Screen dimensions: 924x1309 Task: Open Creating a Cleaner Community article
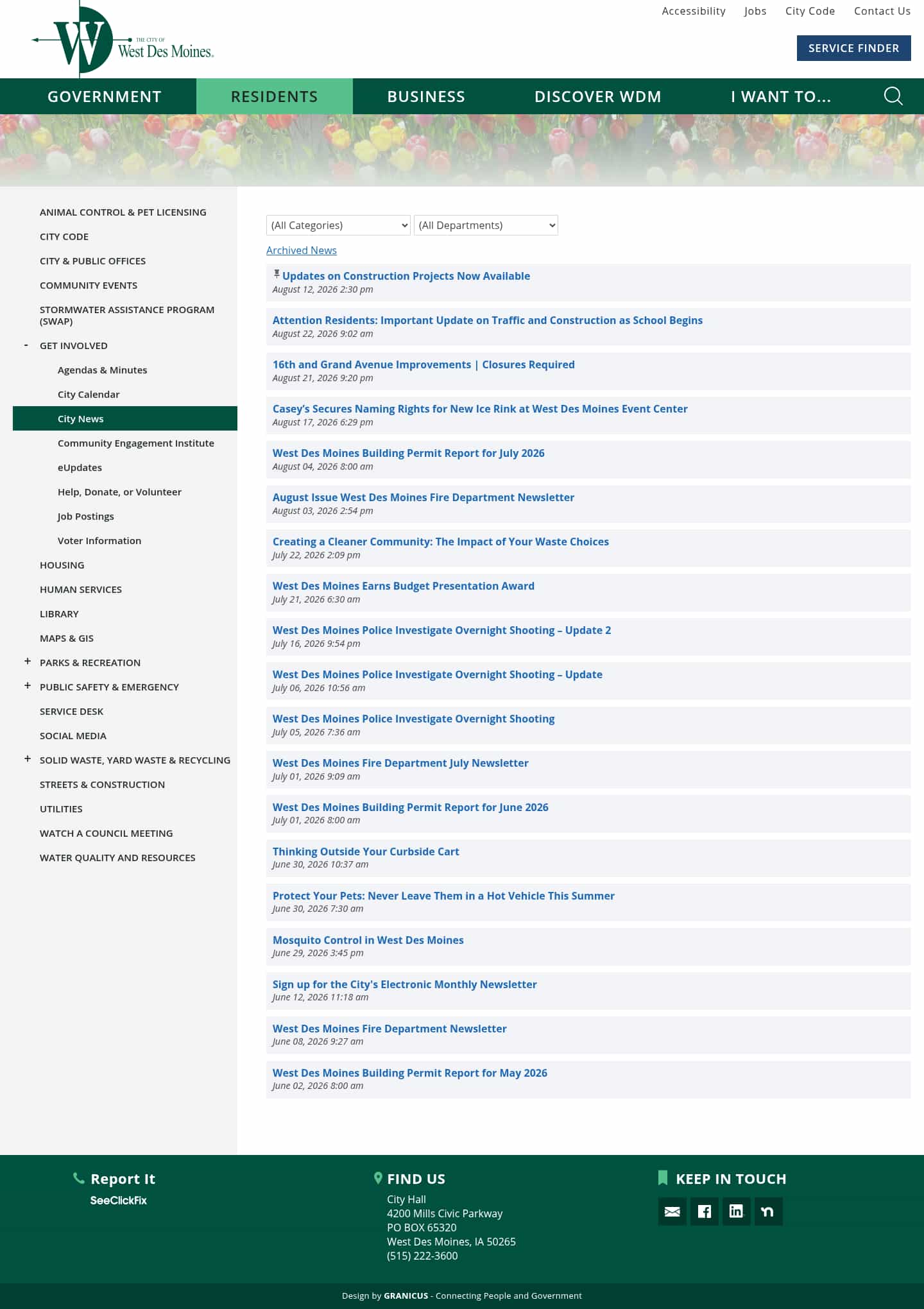point(441,542)
